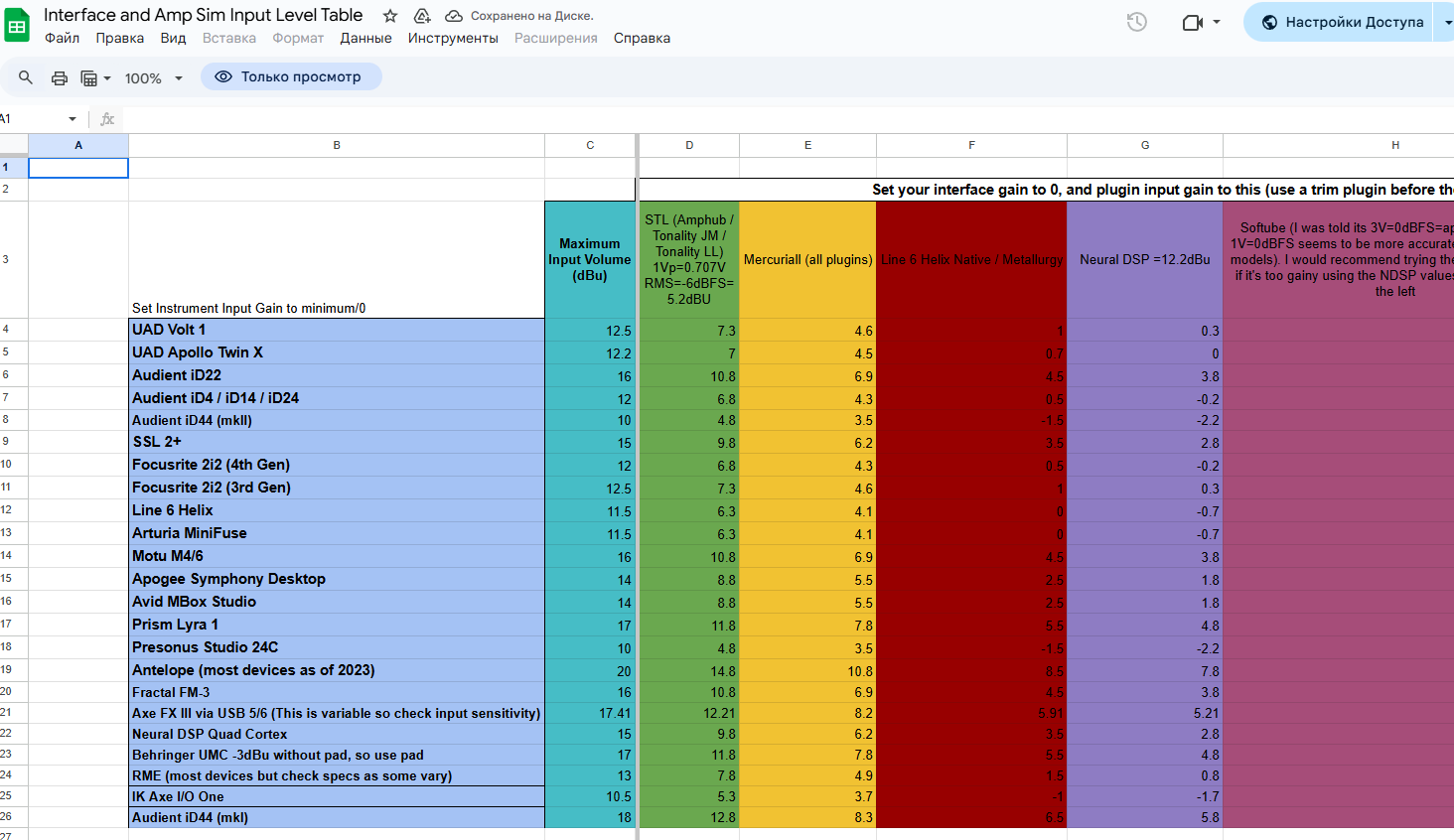Open the Данные menu
1454x840 pixels.
pyautogui.click(x=365, y=38)
